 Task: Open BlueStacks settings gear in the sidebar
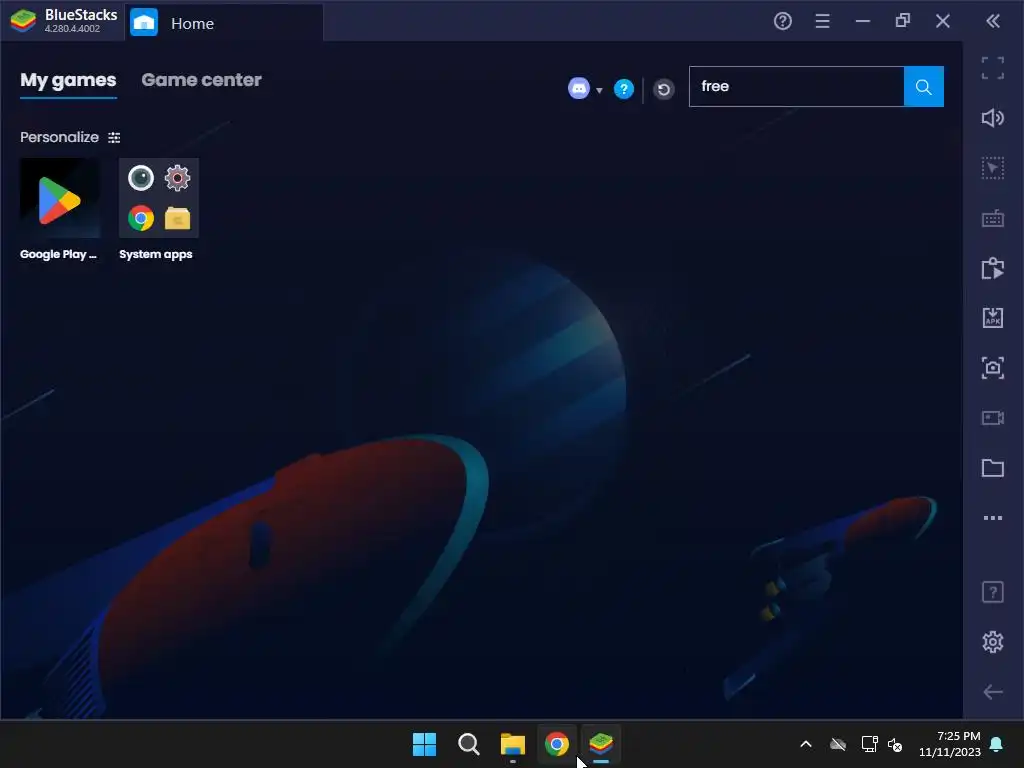(993, 642)
